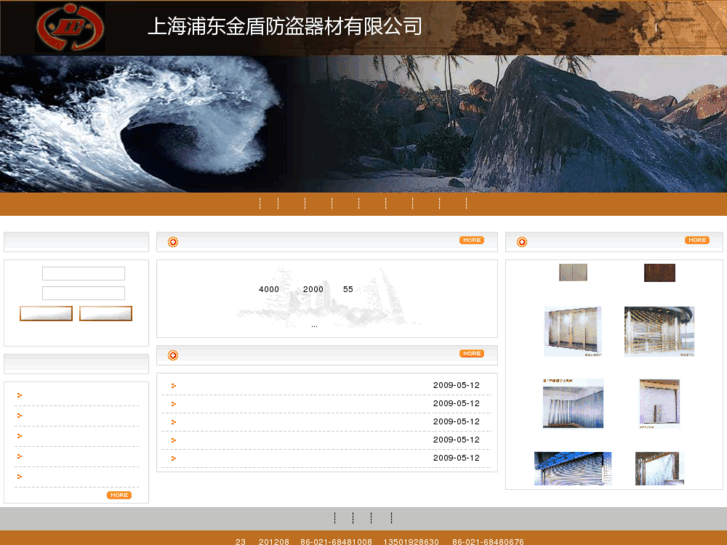The image size is (727, 545).
Task: Open the dark brown wooden door thumbnail
Action: tap(659, 273)
